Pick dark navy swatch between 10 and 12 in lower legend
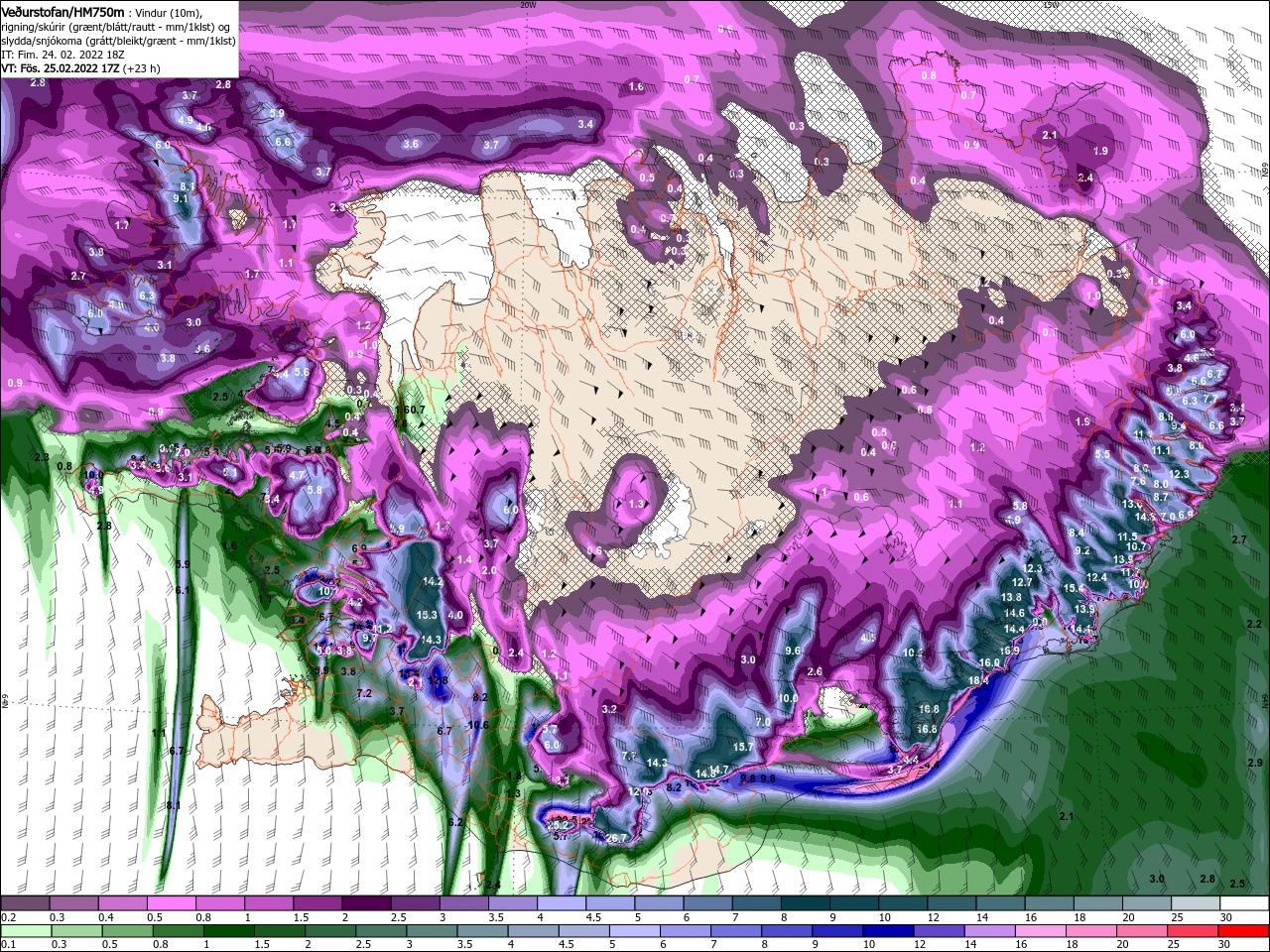Screen dimensions: 1270x952 [887, 931]
